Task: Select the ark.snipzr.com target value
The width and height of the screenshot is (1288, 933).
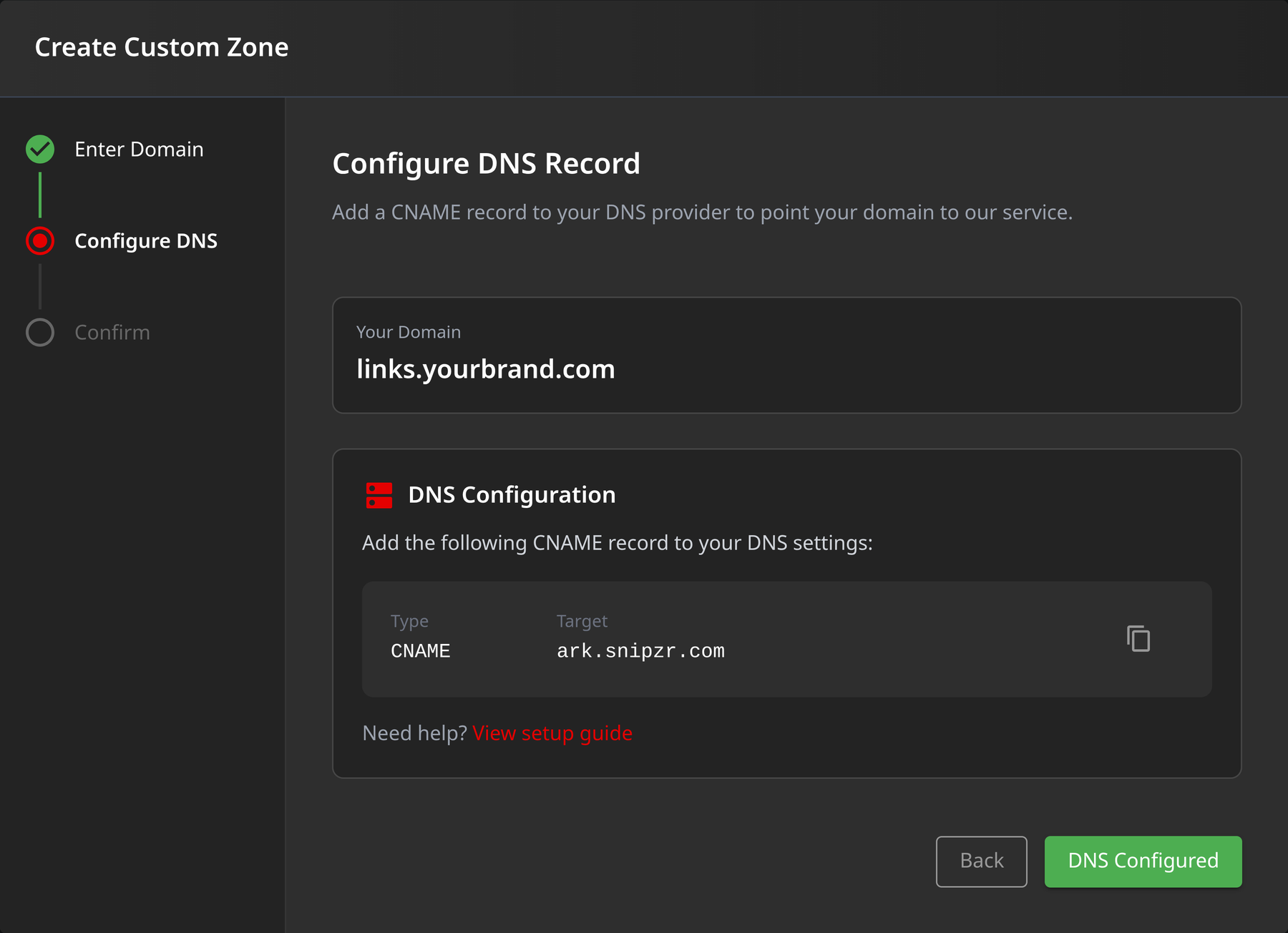Action: click(640, 651)
